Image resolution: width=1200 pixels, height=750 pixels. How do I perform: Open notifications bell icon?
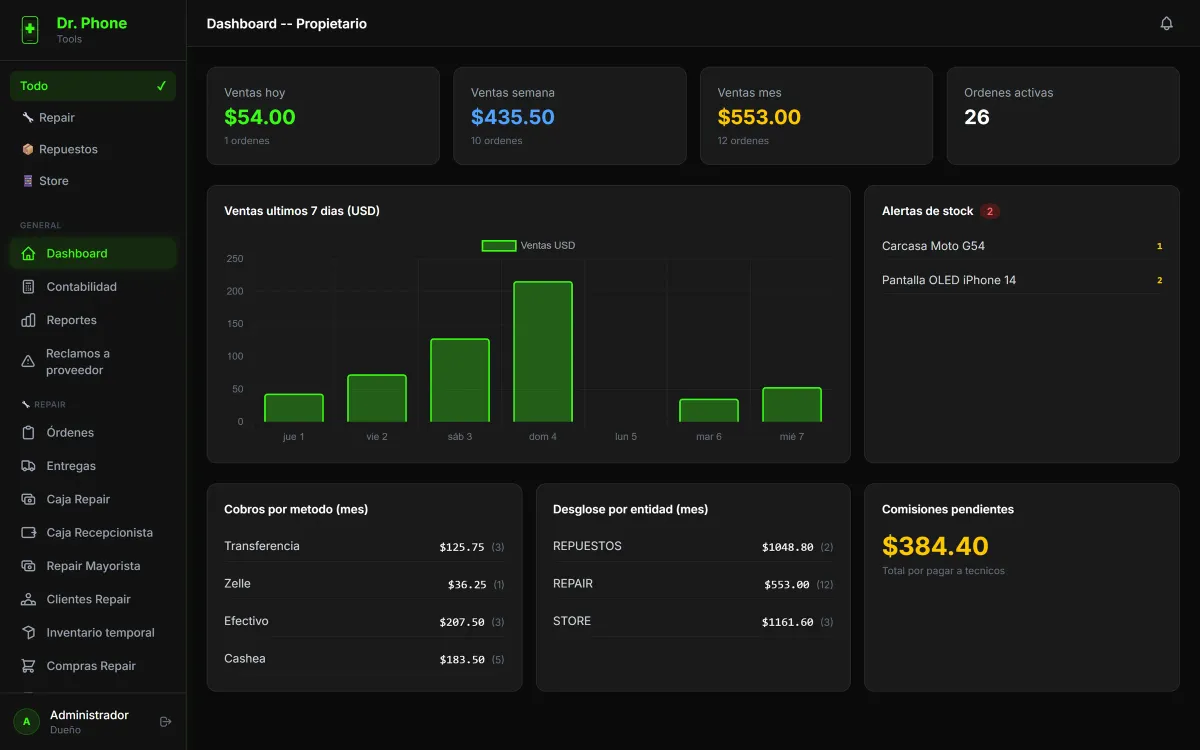[1166, 24]
